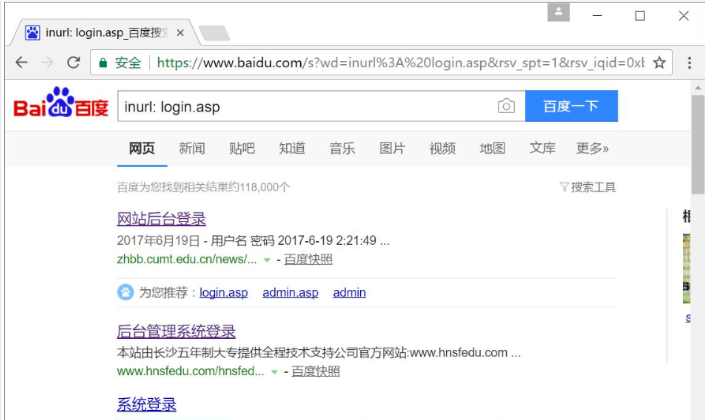Screen dimensions: 705x420
Task: Bookmark this page with the star icon
Action: [659, 63]
